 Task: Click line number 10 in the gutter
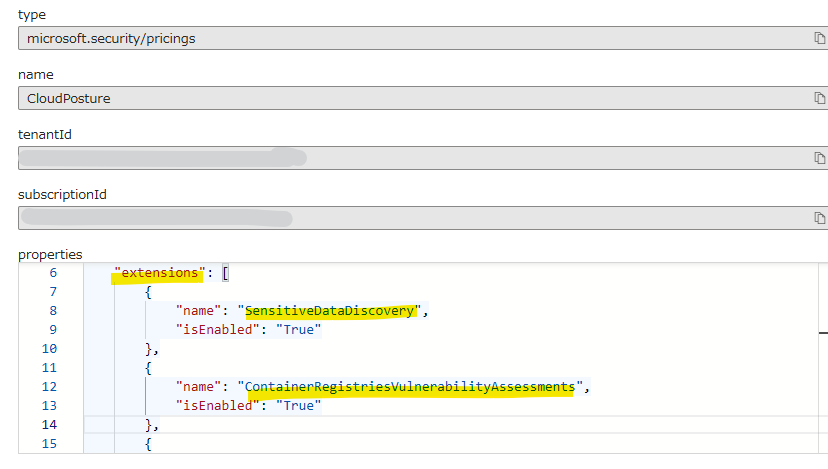pyautogui.click(x=49, y=349)
